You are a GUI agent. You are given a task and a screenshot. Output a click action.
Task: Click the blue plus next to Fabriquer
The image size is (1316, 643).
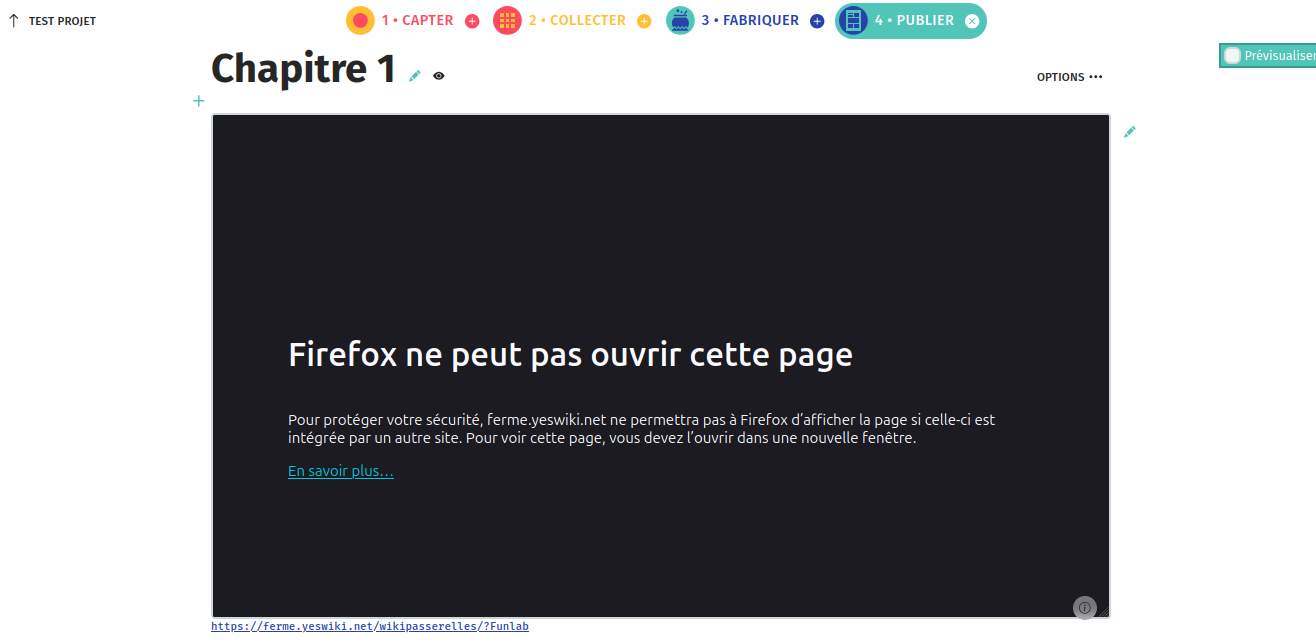(817, 21)
